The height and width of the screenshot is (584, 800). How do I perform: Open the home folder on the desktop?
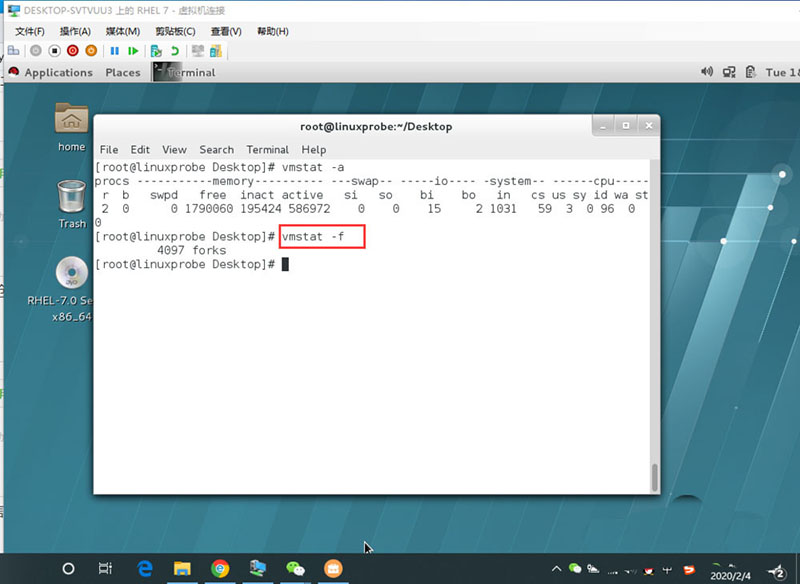click(70, 125)
